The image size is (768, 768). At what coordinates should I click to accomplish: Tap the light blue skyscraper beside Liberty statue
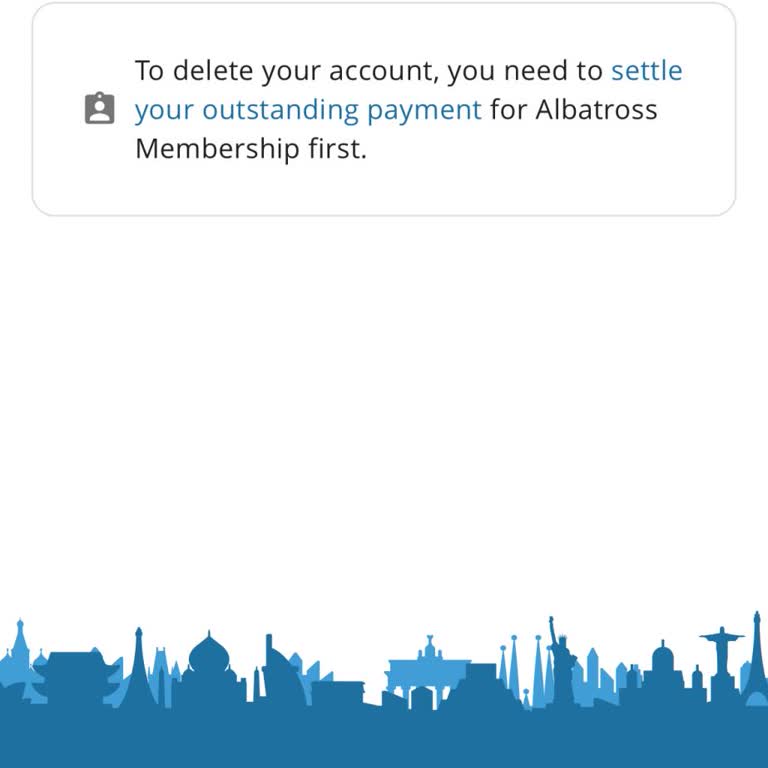[x=592, y=670]
